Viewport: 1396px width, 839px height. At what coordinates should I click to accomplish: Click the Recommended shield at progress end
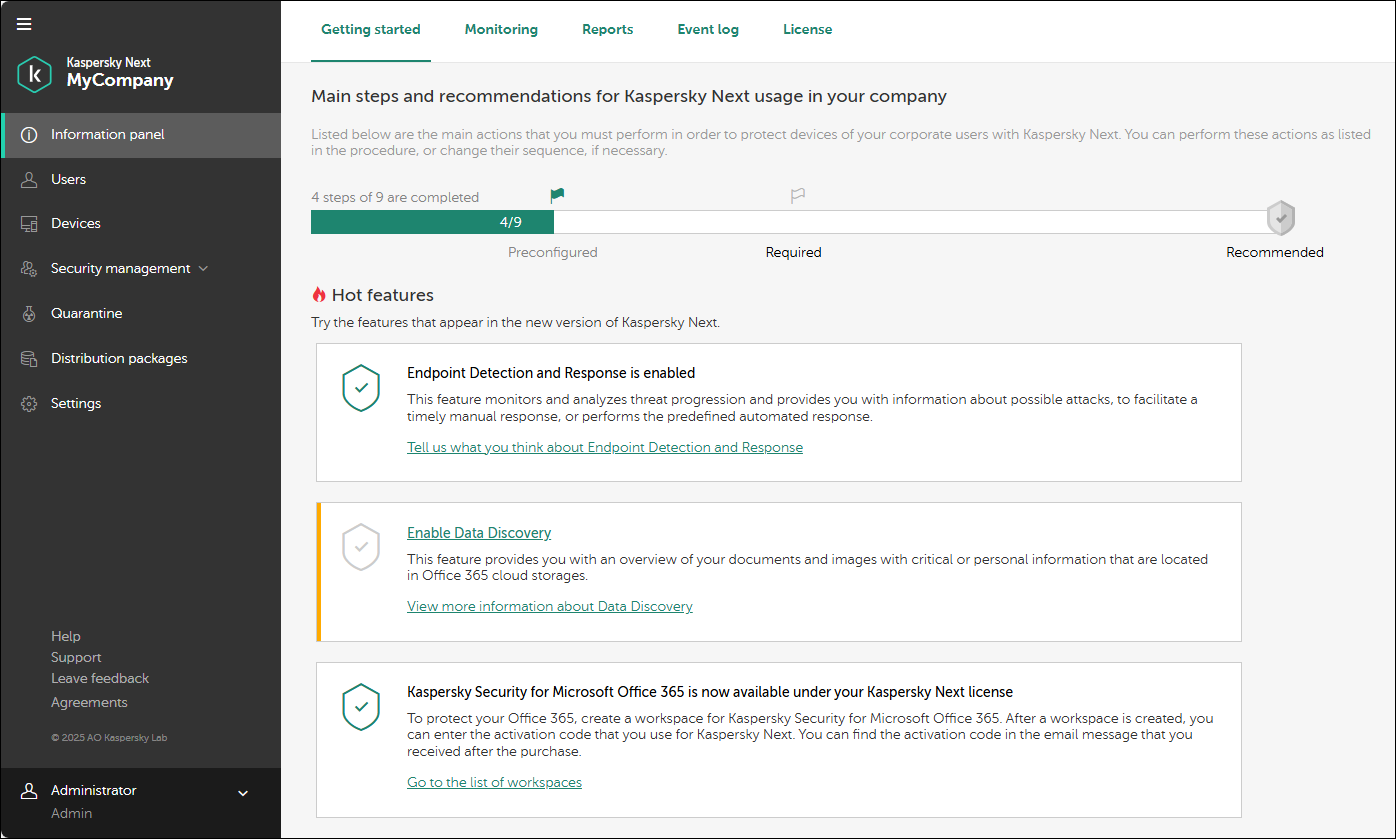pos(1280,217)
